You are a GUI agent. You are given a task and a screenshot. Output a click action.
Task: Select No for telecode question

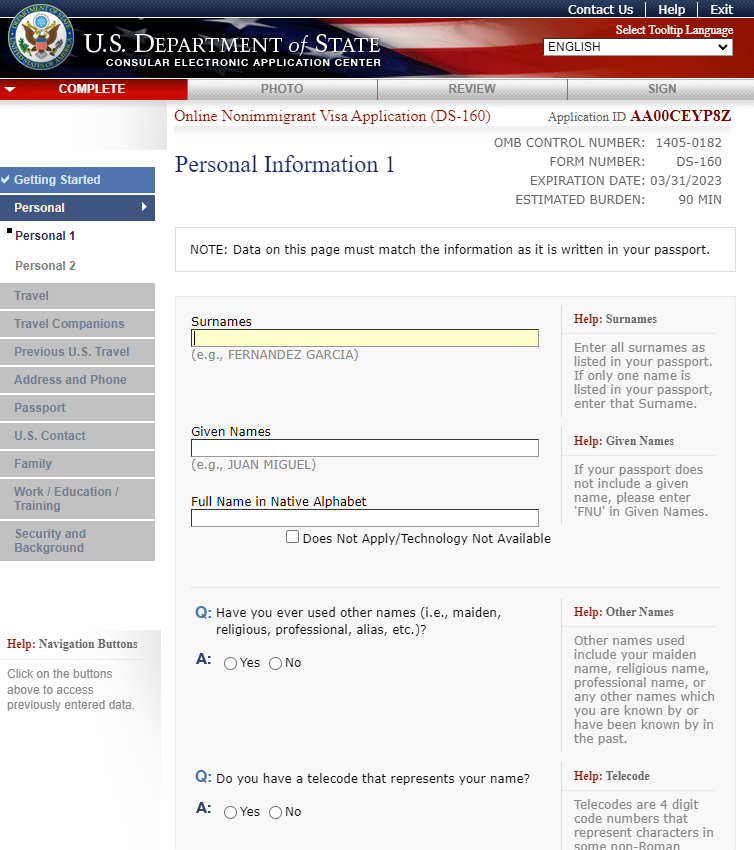pos(275,812)
